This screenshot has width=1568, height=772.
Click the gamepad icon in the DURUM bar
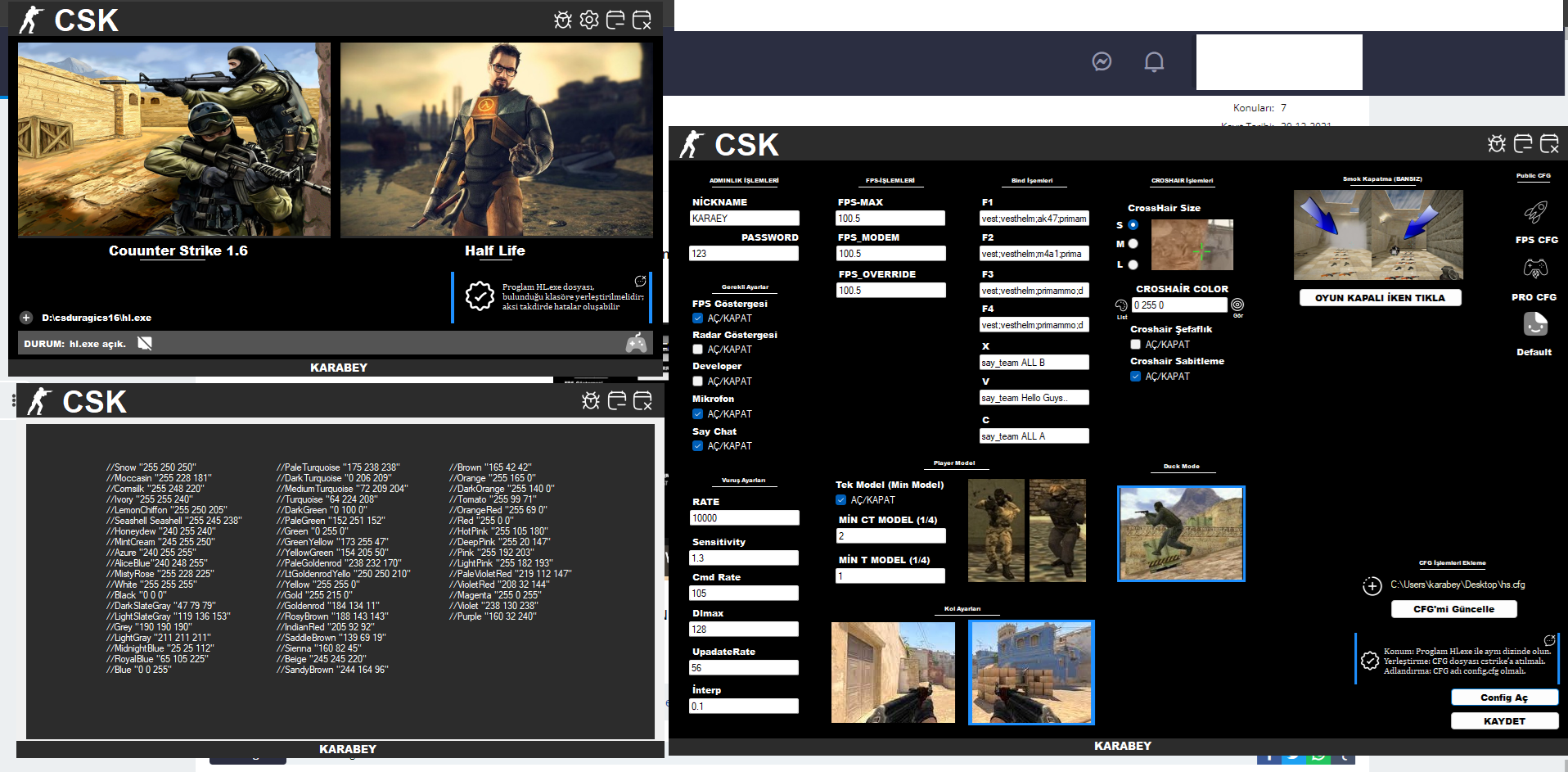coord(636,343)
